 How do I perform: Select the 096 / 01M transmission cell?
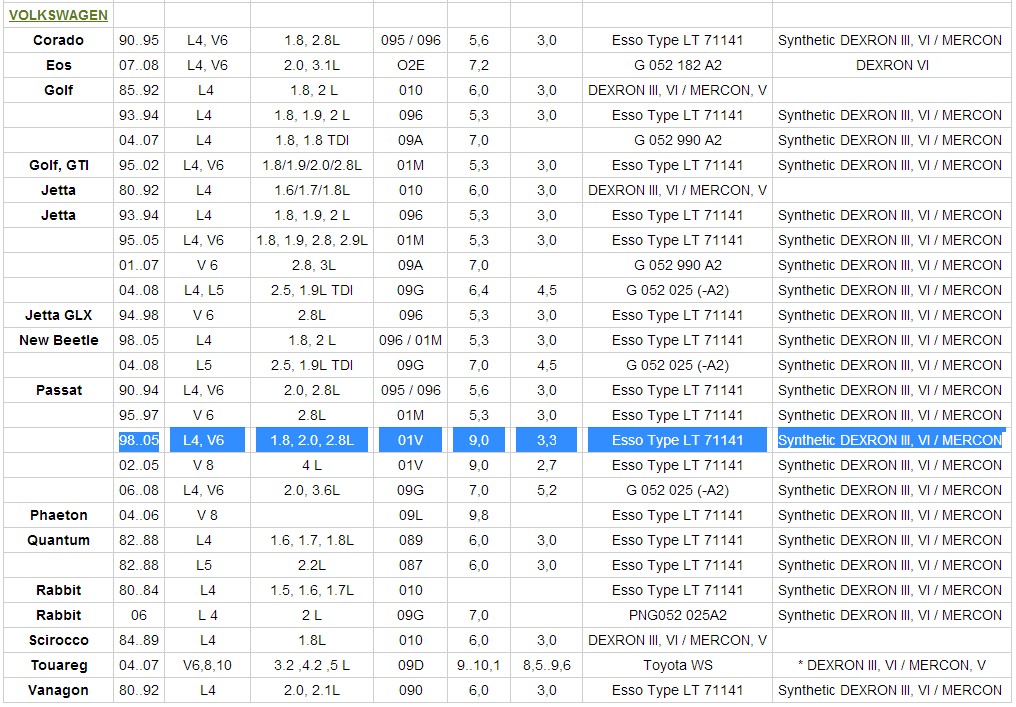pyautogui.click(x=410, y=340)
